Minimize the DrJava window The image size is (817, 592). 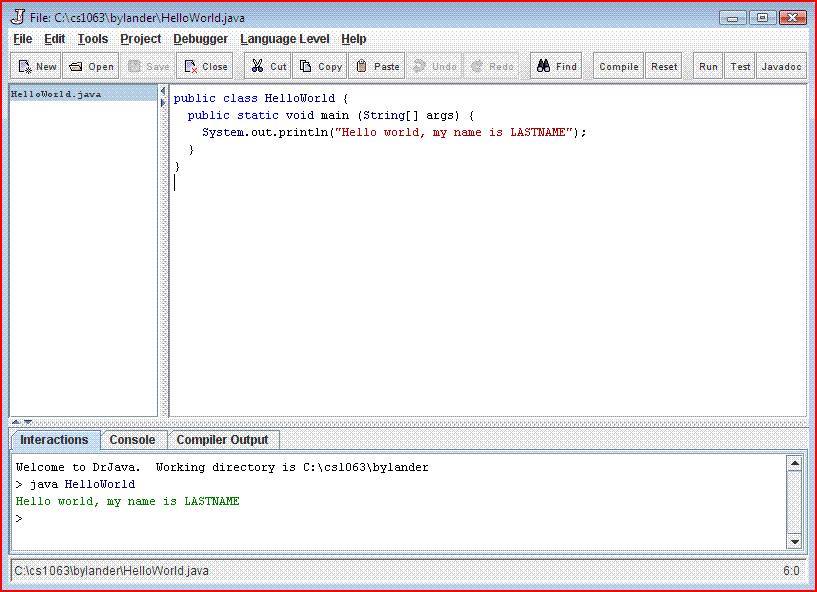pyautogui.click(x=733, y=18)
